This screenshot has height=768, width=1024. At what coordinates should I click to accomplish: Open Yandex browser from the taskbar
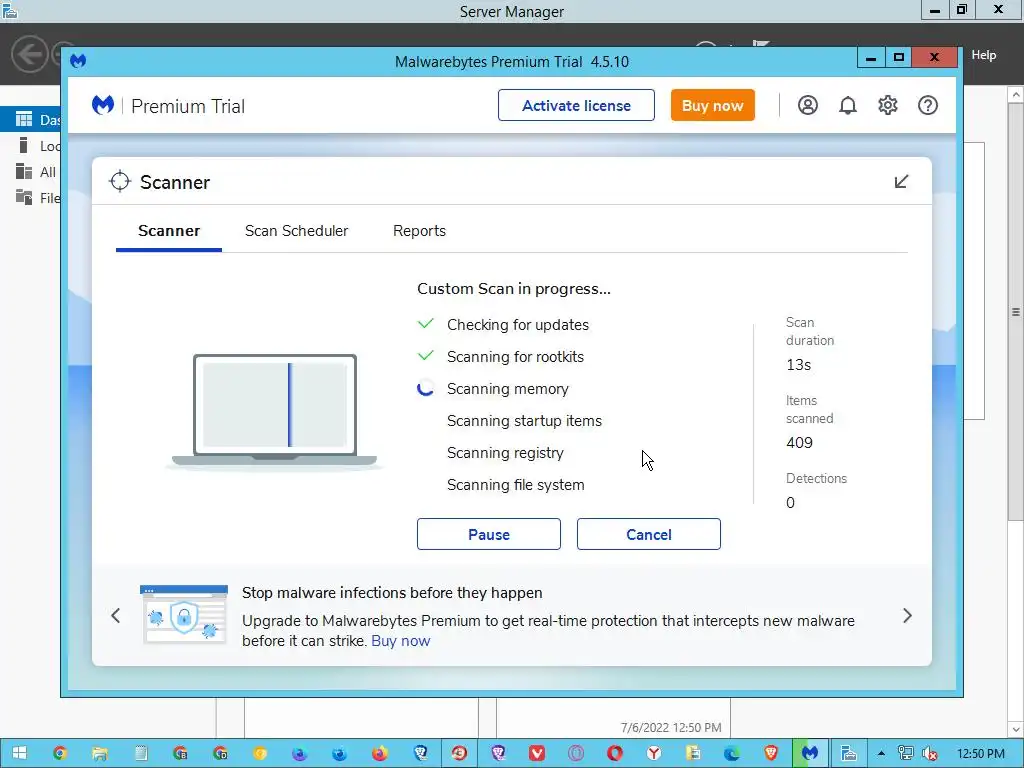point(654,754)
